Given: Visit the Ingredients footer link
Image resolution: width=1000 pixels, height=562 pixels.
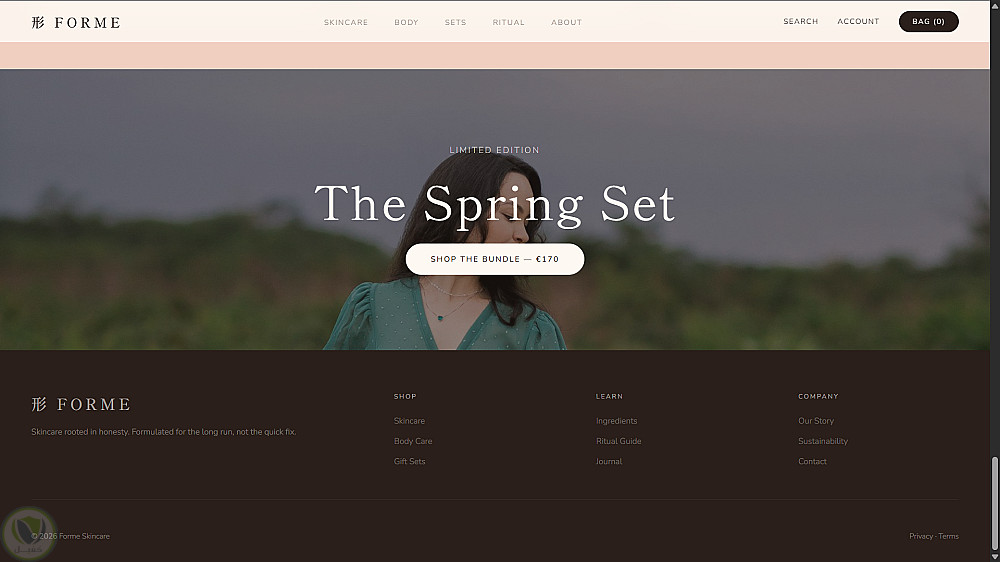Looking at the screenshot, I should (616, 421).
